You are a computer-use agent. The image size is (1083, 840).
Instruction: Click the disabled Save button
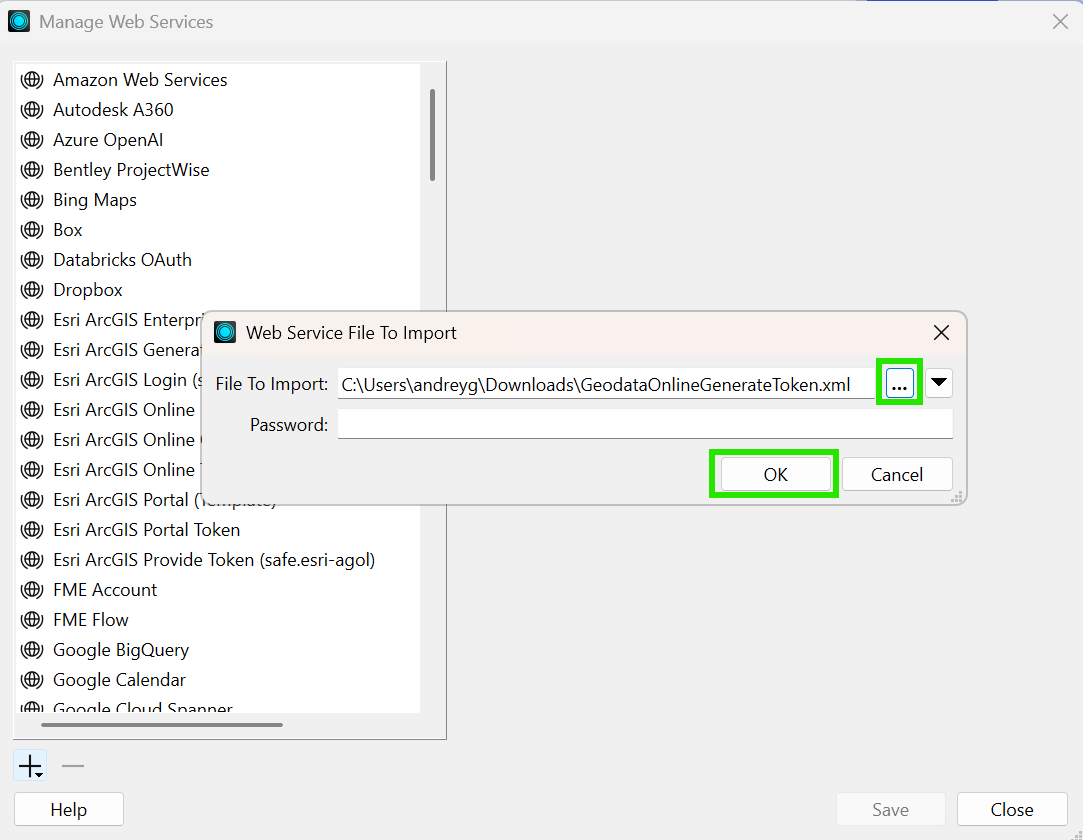click(x=890, y=810)
